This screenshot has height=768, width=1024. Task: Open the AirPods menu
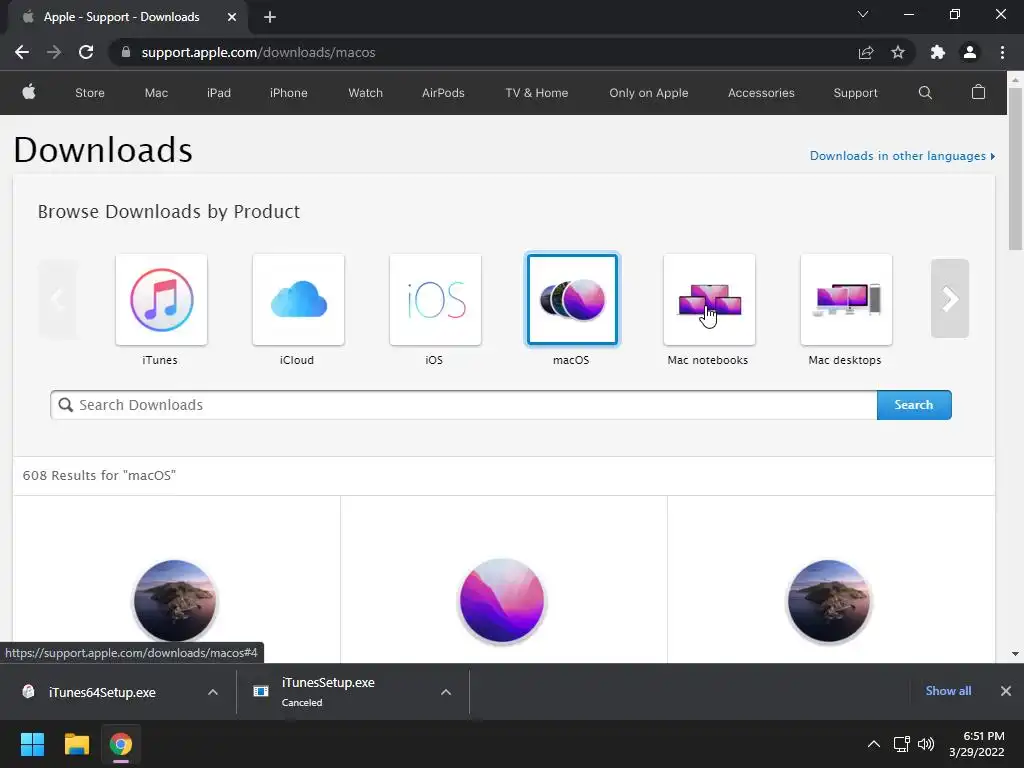point(443,93)
